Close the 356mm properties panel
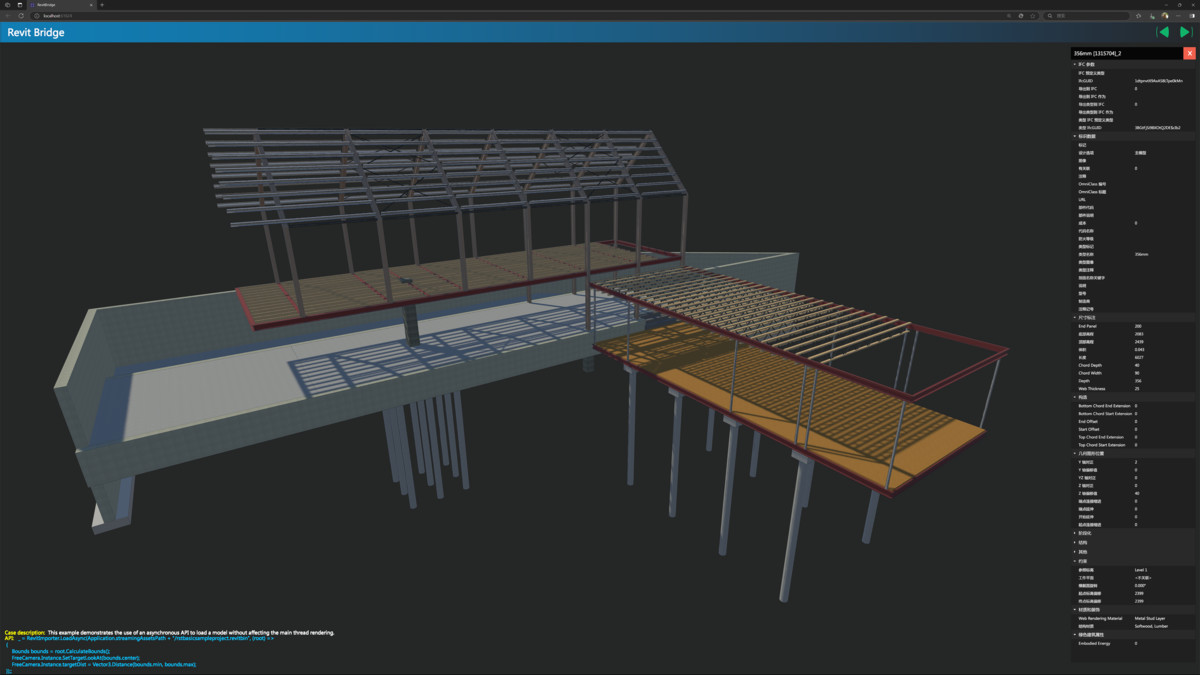Screen dimensions: 1200x675 pyautogui.click(x=1189, y=53)
